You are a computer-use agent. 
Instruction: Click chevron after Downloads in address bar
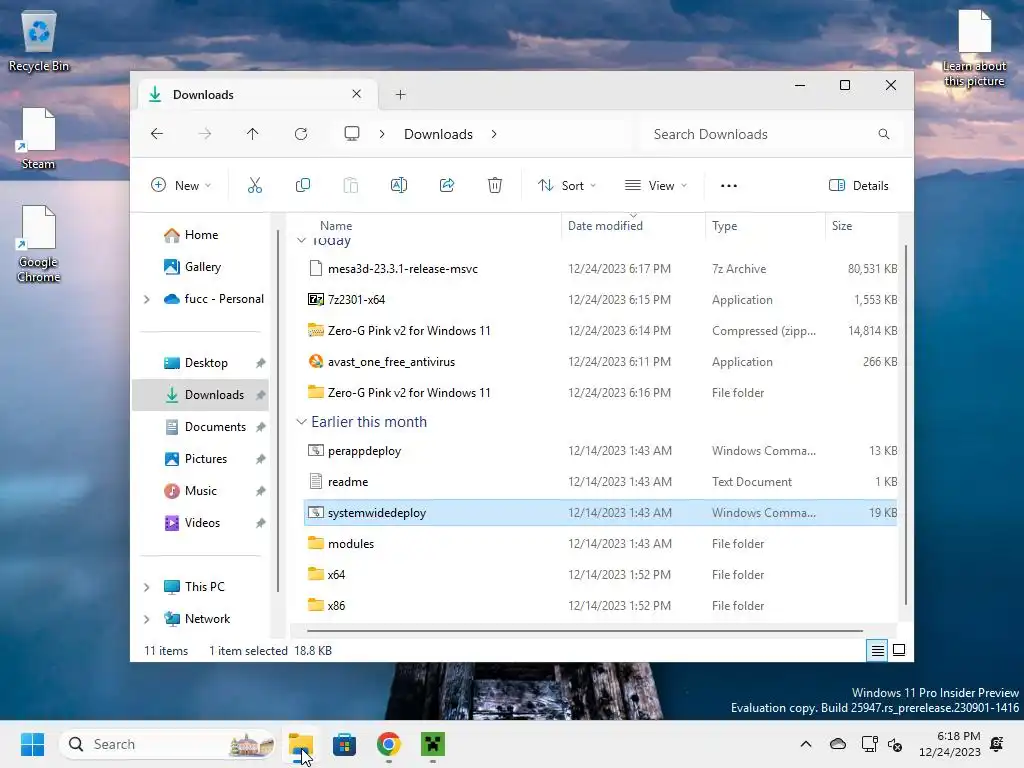pyautogui.click(x=494, y=134)
